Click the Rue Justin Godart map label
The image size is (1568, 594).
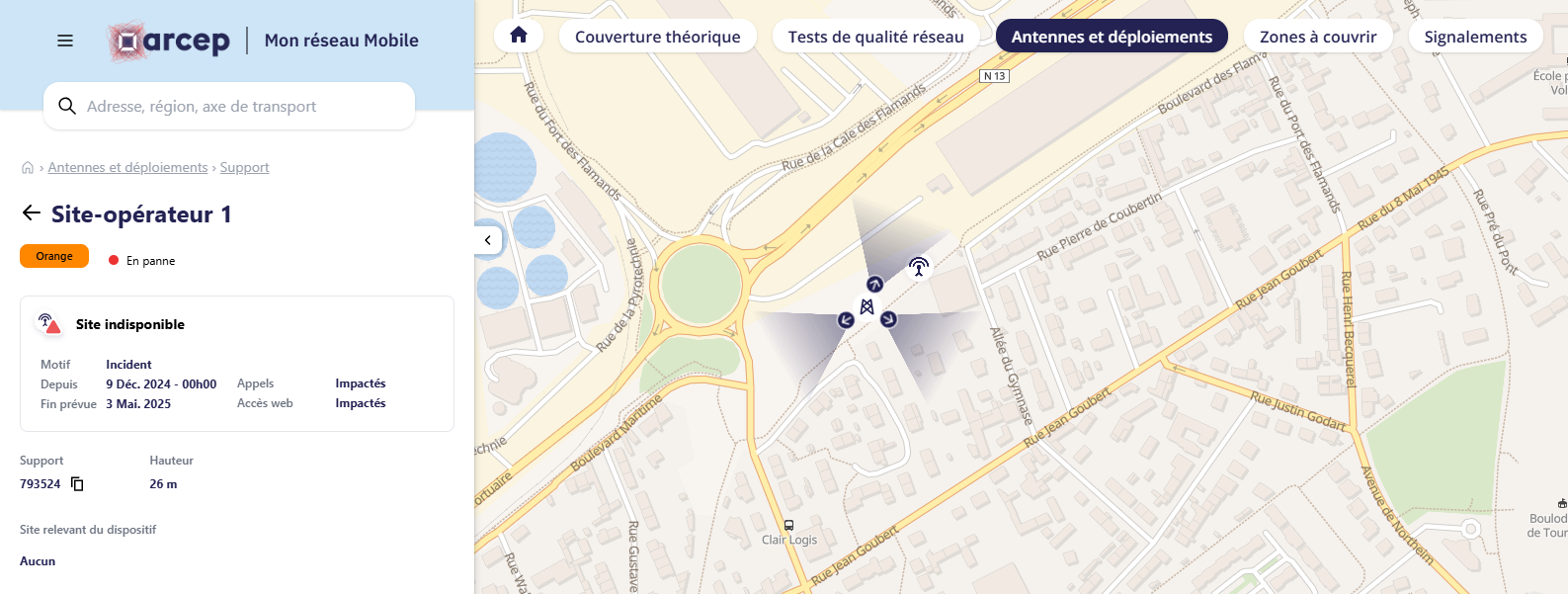[x=1298, y=411]
